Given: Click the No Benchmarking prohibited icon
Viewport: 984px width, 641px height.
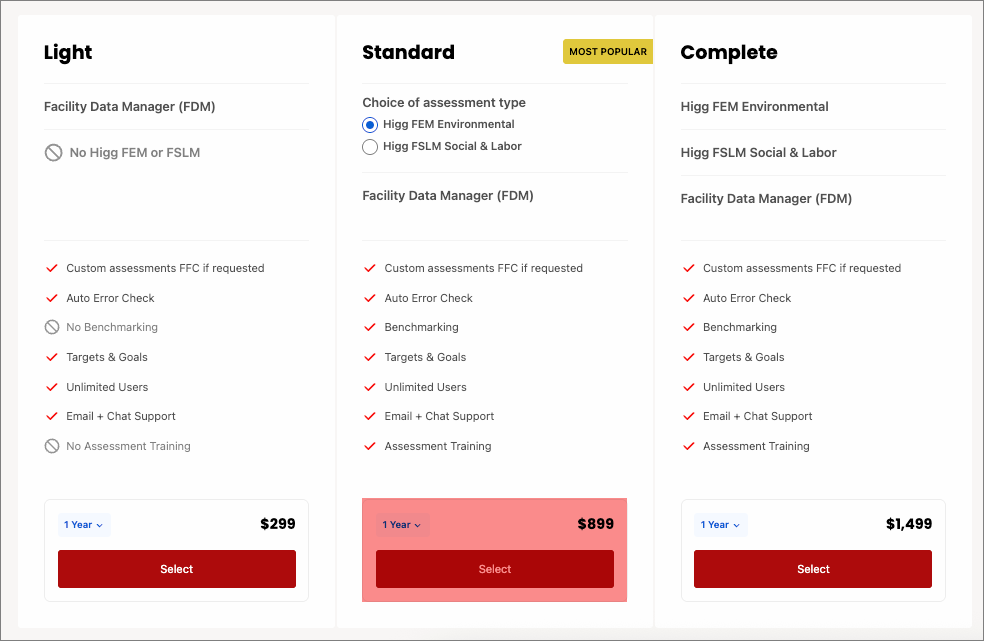Looking at the screenshot, I should point(52,327).
